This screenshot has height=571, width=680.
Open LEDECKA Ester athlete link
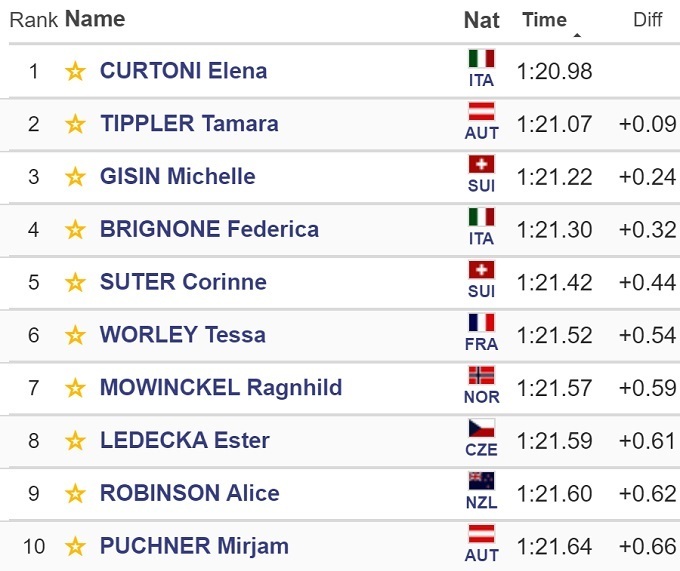tap(184, 441)
